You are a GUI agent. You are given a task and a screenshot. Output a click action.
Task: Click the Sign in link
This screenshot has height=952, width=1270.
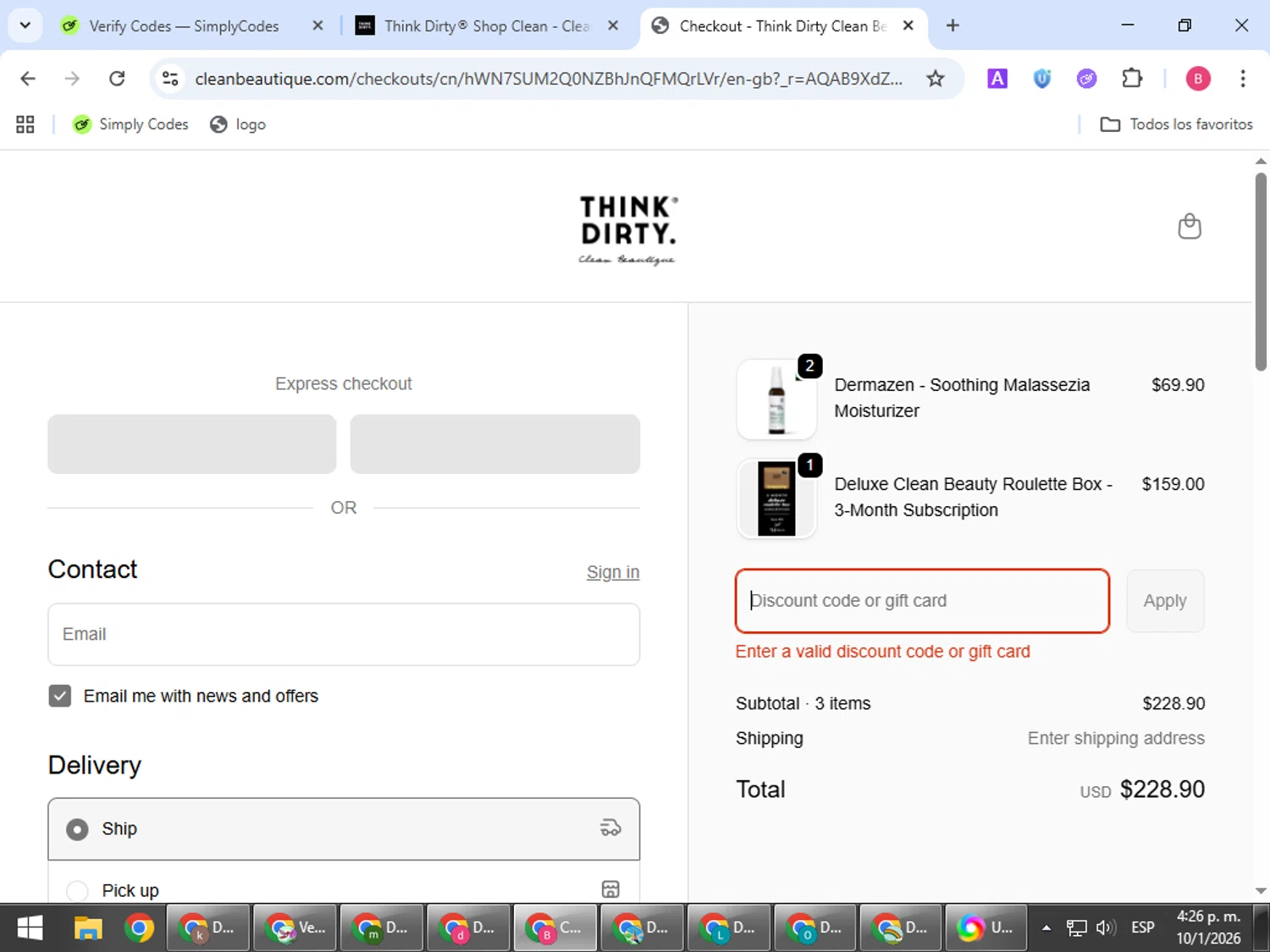pyautogui.click(x=613, y=572)
